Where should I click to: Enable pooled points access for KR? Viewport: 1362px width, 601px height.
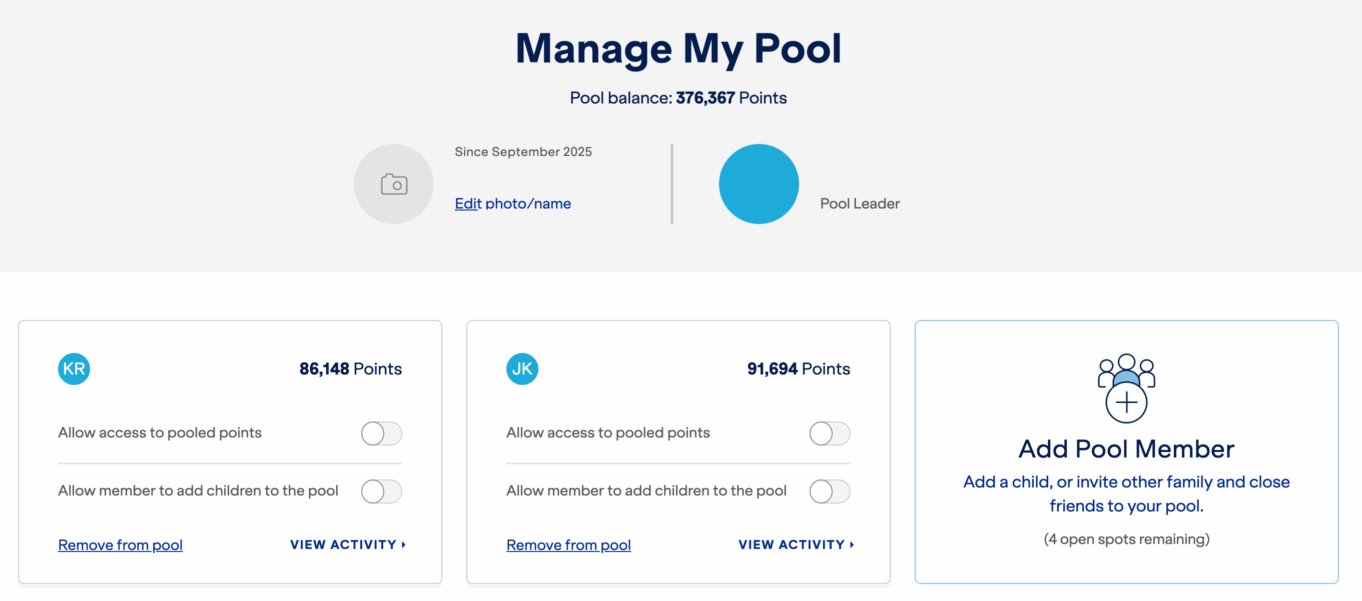pos(381,433)
